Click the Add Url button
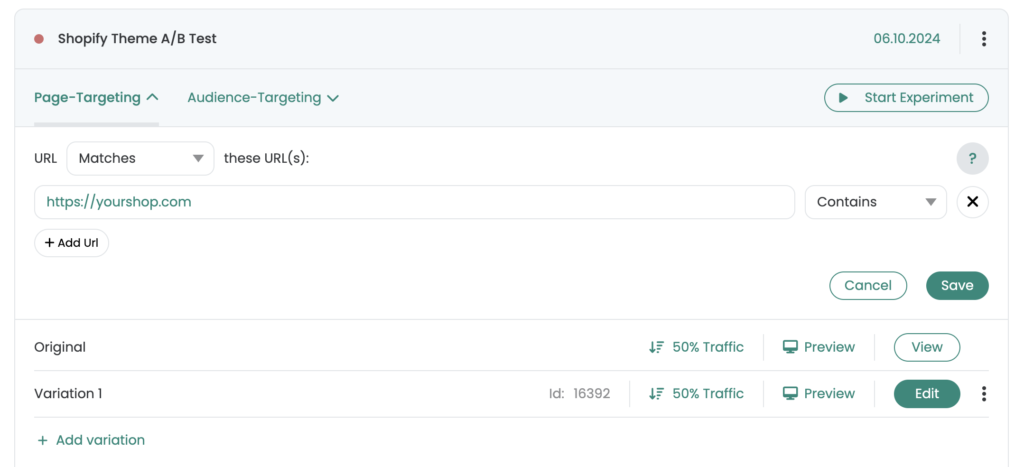1024x467 pixels. pos(72,243)
